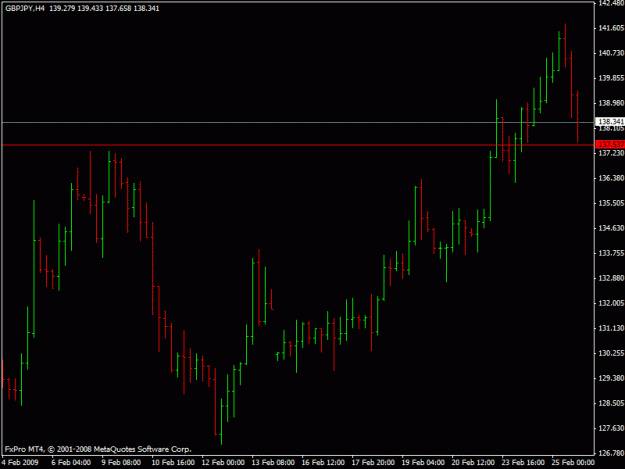This screenshot has width=625, height=469.
Task: Click the 10 Feb 16:00 time label
Action: (173, 463)
